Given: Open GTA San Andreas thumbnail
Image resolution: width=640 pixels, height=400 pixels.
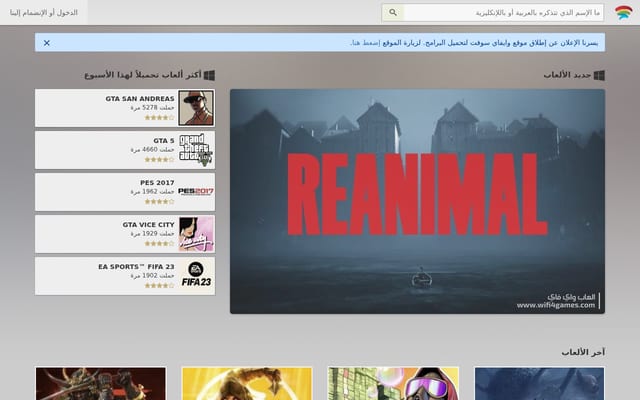Looking at the screenshot, I should click(x=196, y=108).
